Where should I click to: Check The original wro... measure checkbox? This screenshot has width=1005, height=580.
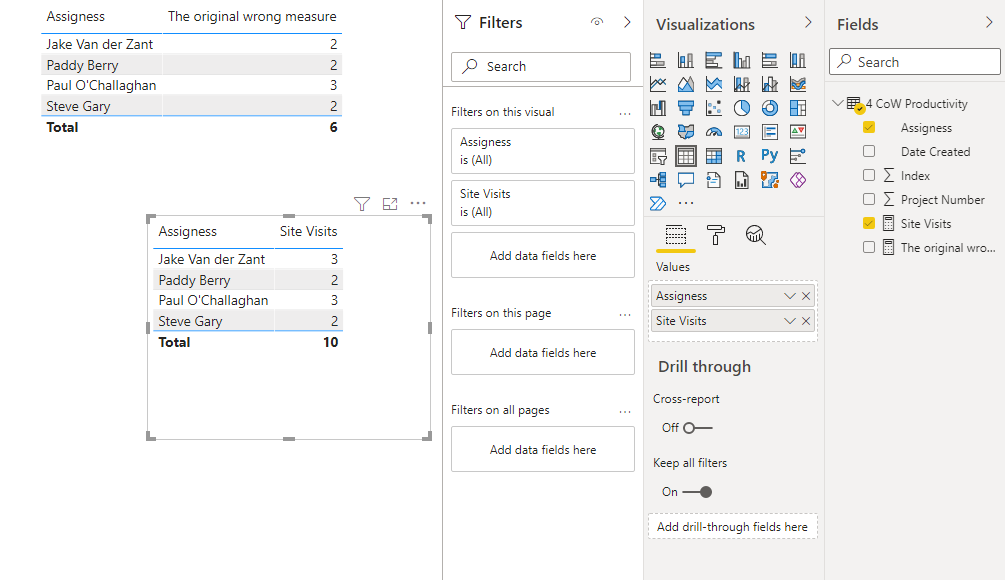coord(869,247)
